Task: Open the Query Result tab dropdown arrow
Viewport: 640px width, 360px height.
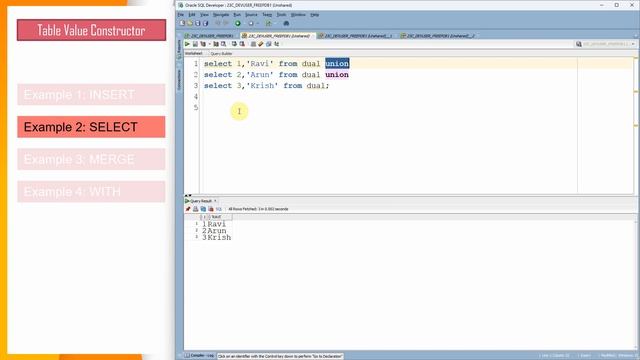Action: [215, 201]
